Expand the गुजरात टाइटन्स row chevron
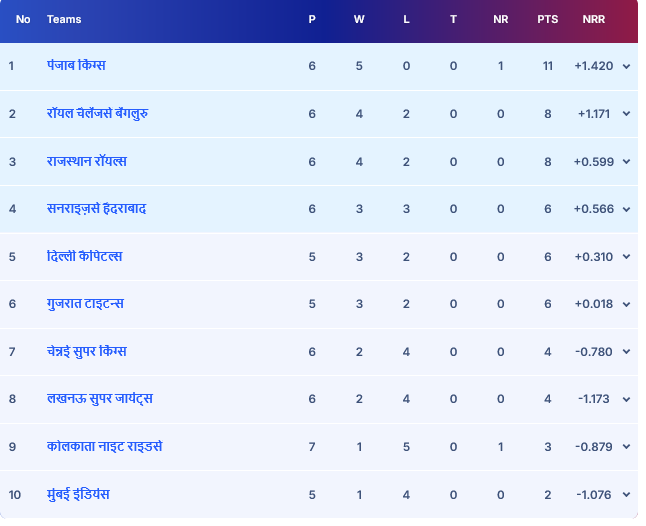 [x=626, y=304]
